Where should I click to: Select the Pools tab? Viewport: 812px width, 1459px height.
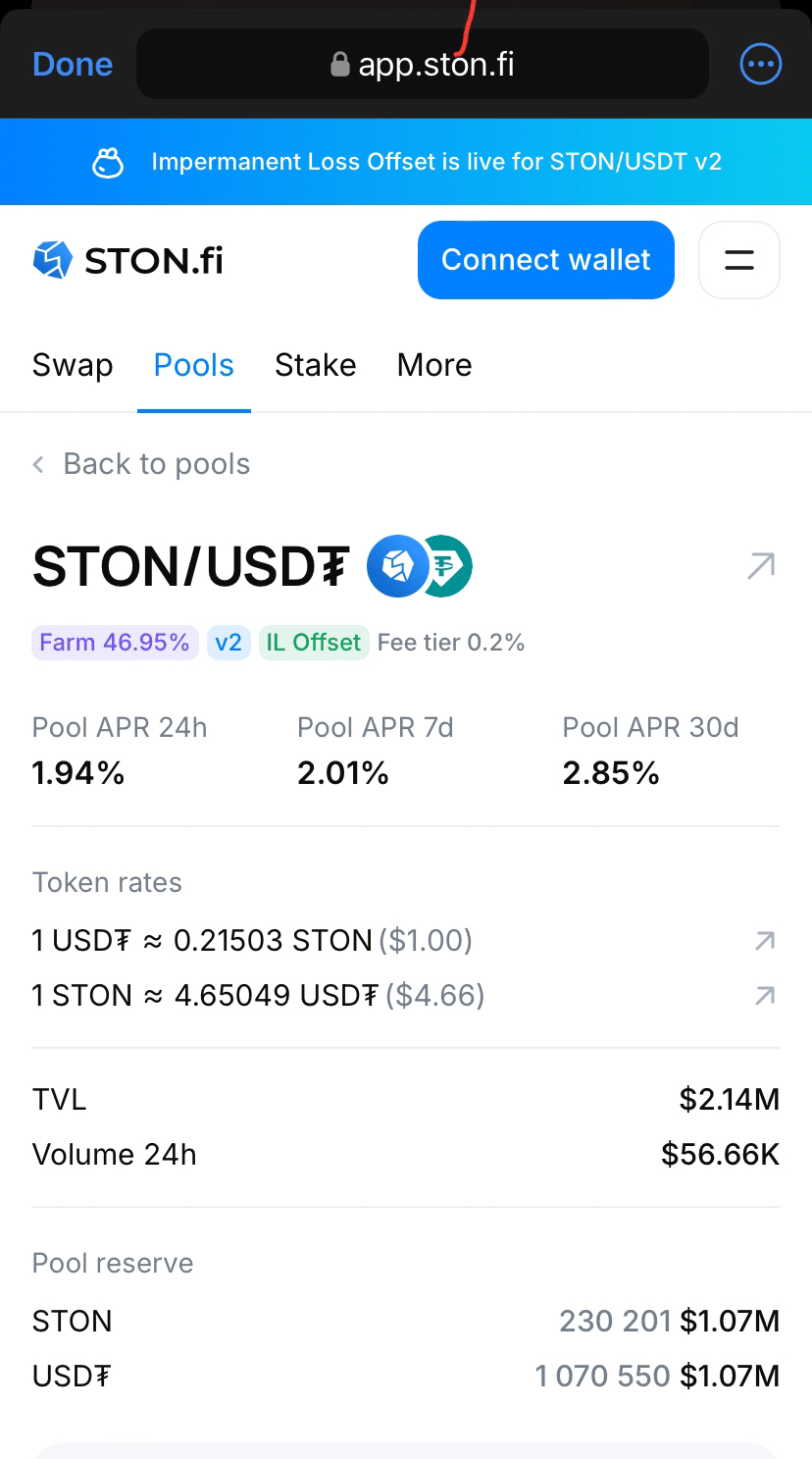click(194, 365)
